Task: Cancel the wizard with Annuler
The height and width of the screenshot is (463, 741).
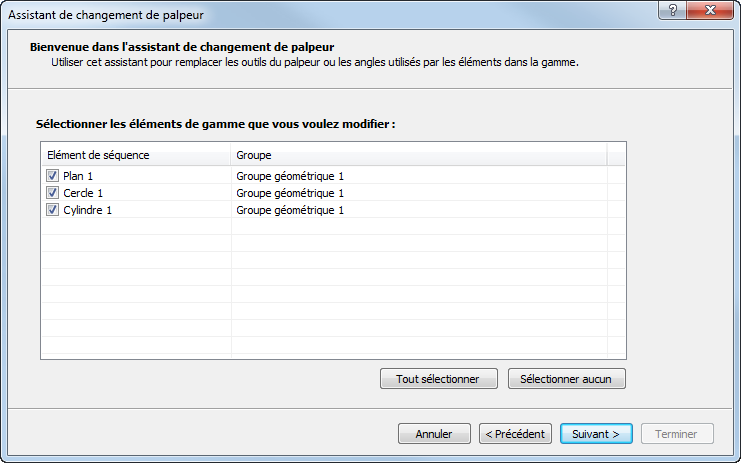Action: [434, 434]
